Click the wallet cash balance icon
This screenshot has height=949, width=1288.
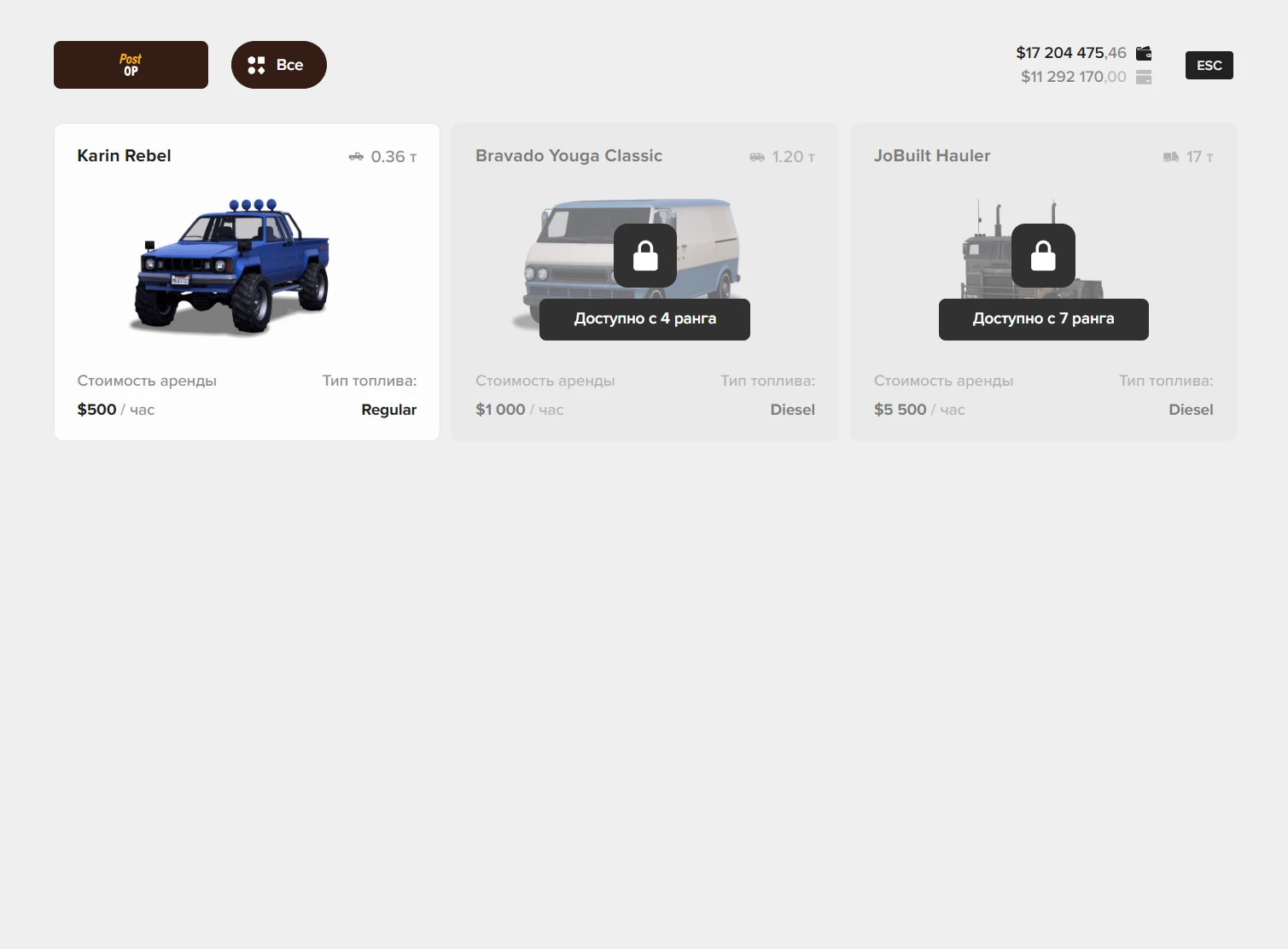pyautogui.click(x=1144, y=53)
